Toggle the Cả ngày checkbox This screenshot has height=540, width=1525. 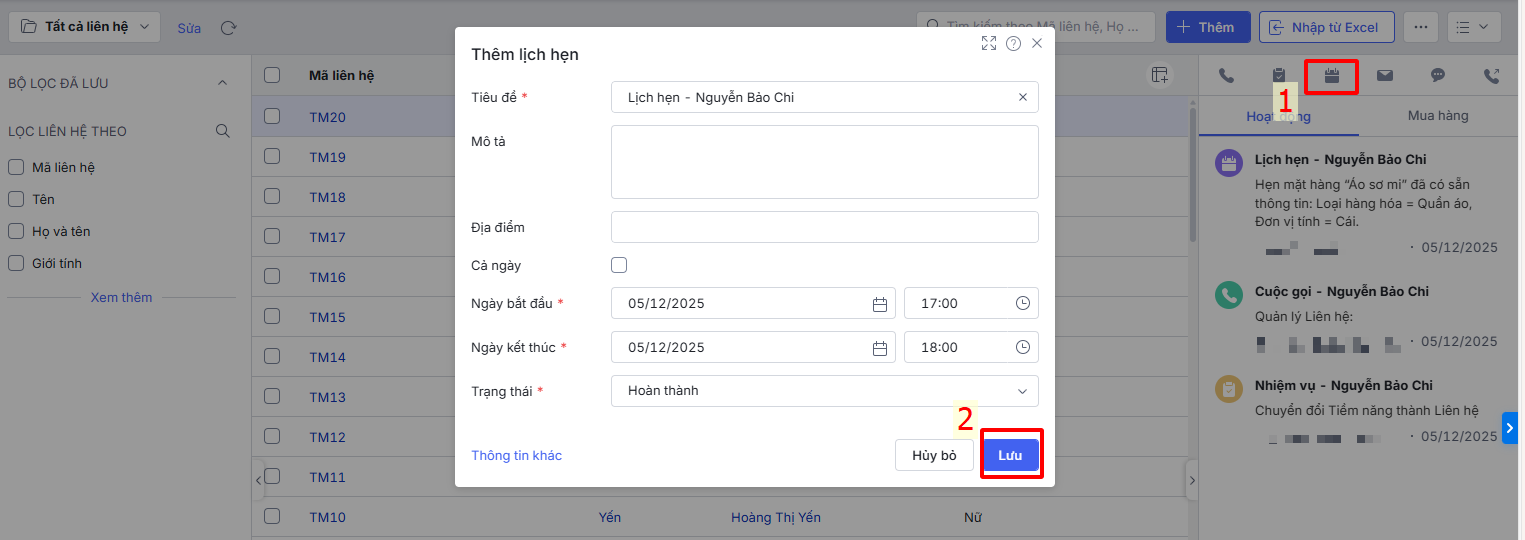pos(619,265)
